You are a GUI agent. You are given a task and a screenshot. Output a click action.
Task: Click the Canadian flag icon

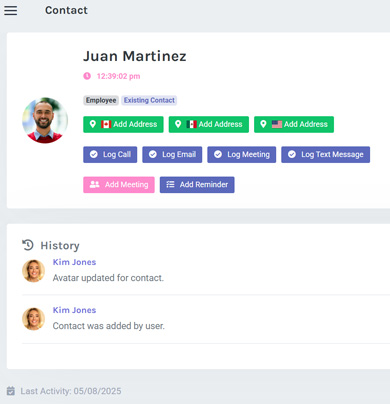pos(106,124)
